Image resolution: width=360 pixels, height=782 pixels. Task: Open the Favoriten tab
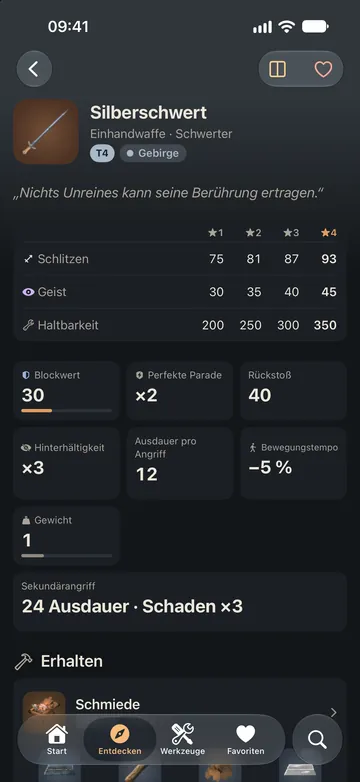click(246, 739)
